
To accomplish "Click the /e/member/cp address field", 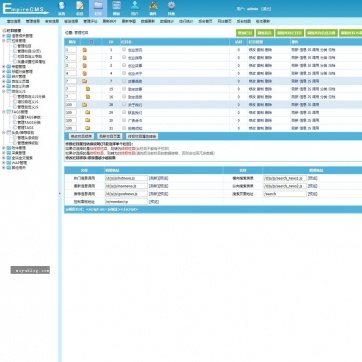I will click(x=126, y=202).
